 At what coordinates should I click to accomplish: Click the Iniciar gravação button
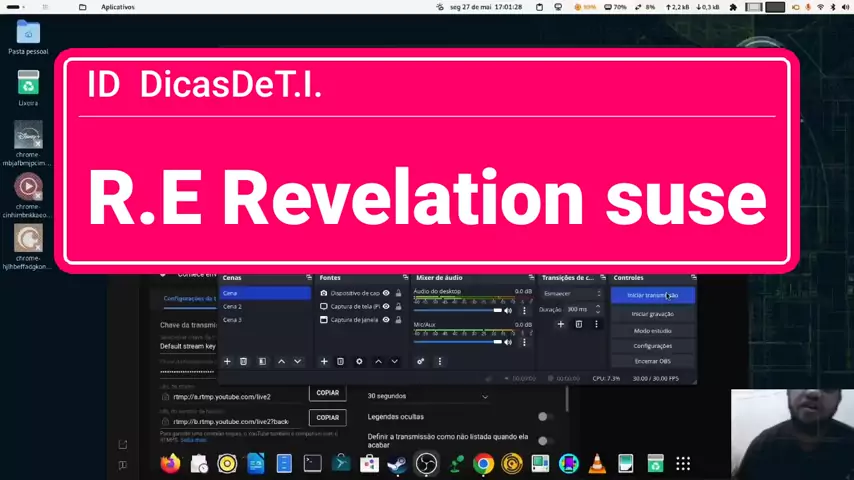point(652,314)
